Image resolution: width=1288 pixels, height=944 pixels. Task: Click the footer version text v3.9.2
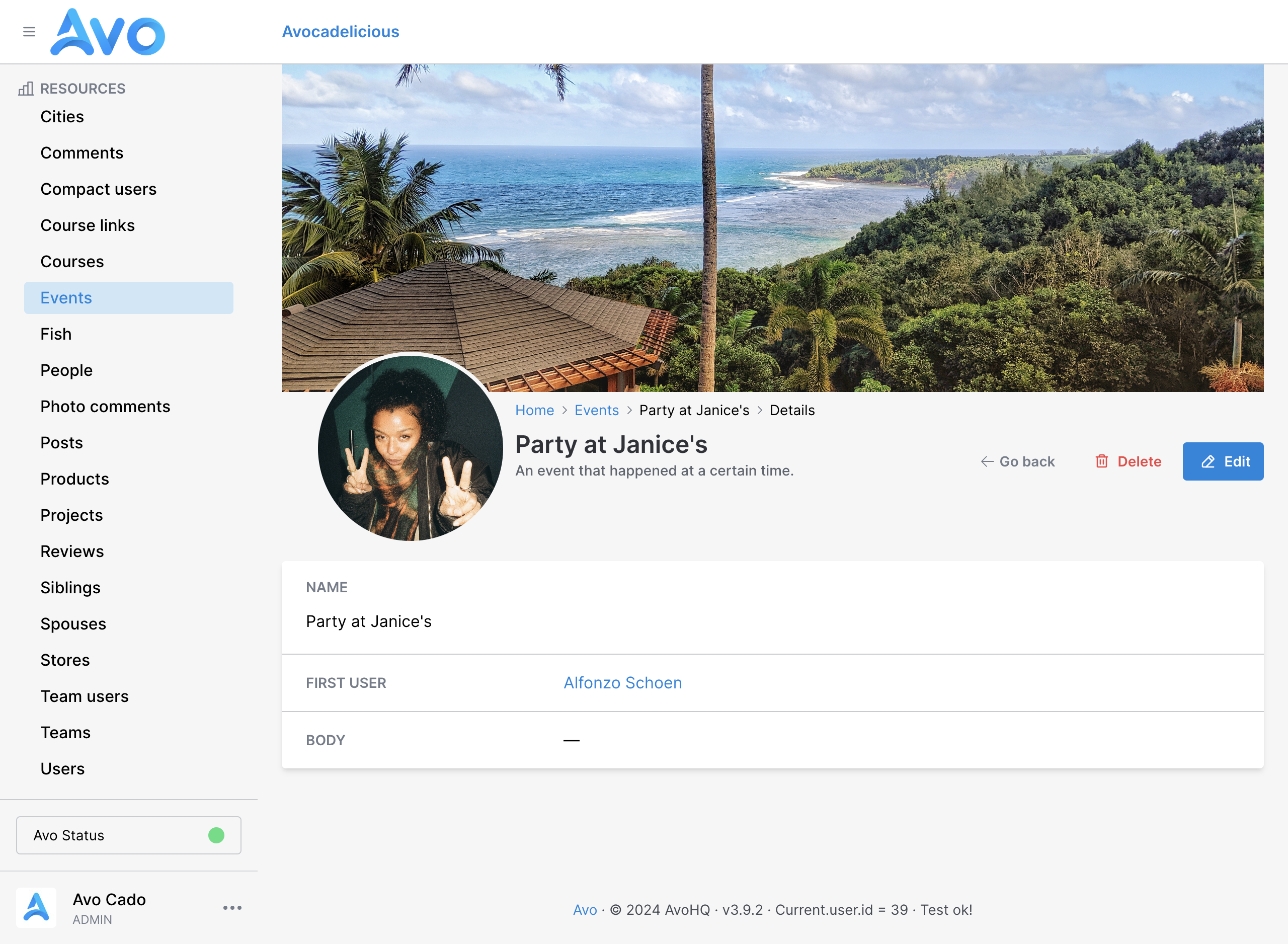pyautogui.click(x=743, y=910)
